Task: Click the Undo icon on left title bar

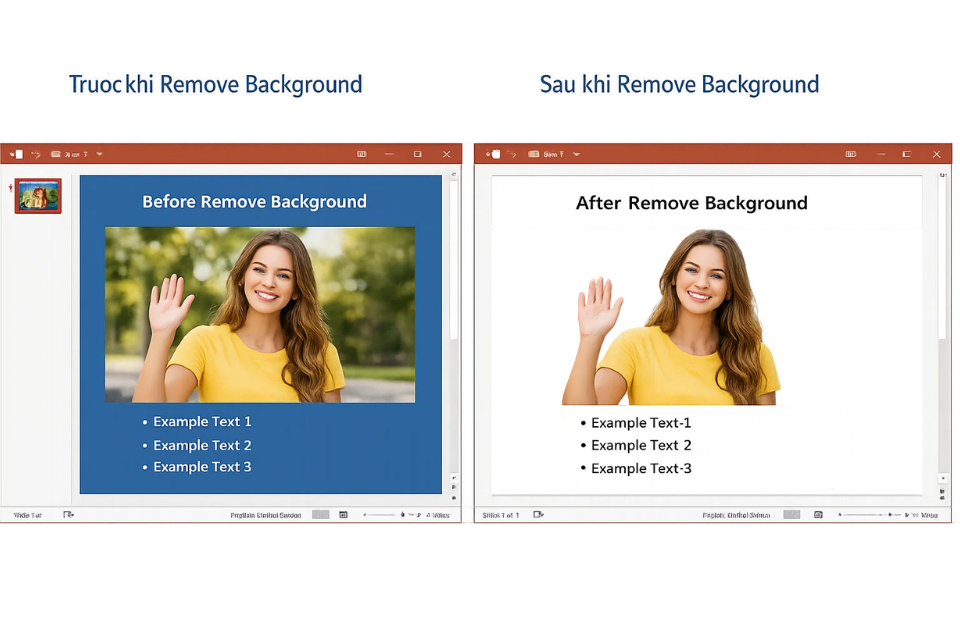Action: [x=36, y=154]
